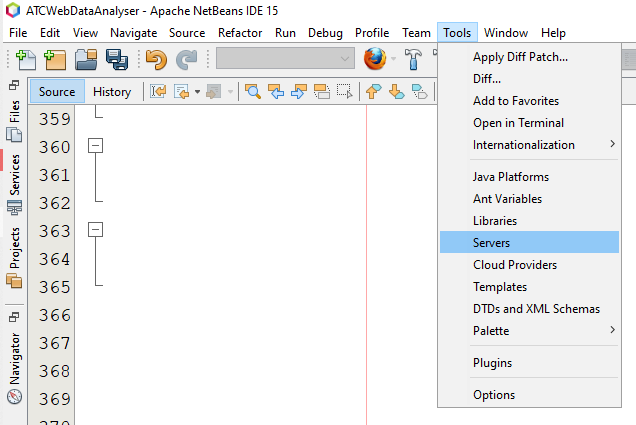Viewport: 636px width, 425px height.
Task: Click line number 366 in gutter
Action: coord(54,315)
